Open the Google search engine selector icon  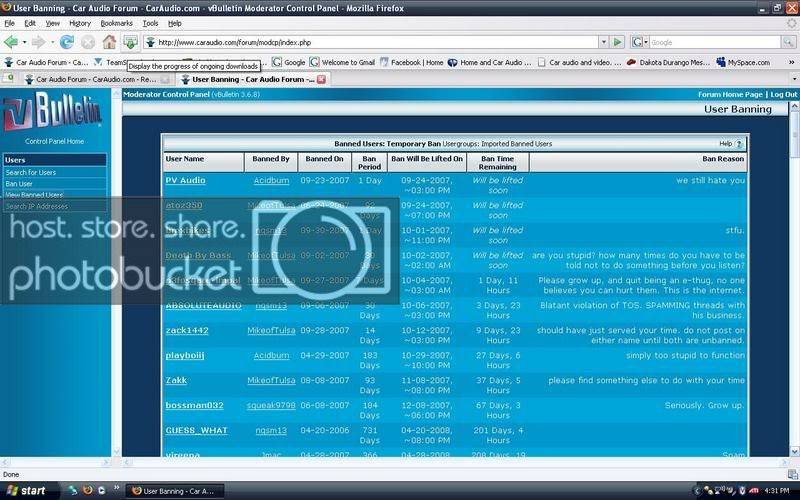coord(640,42)
